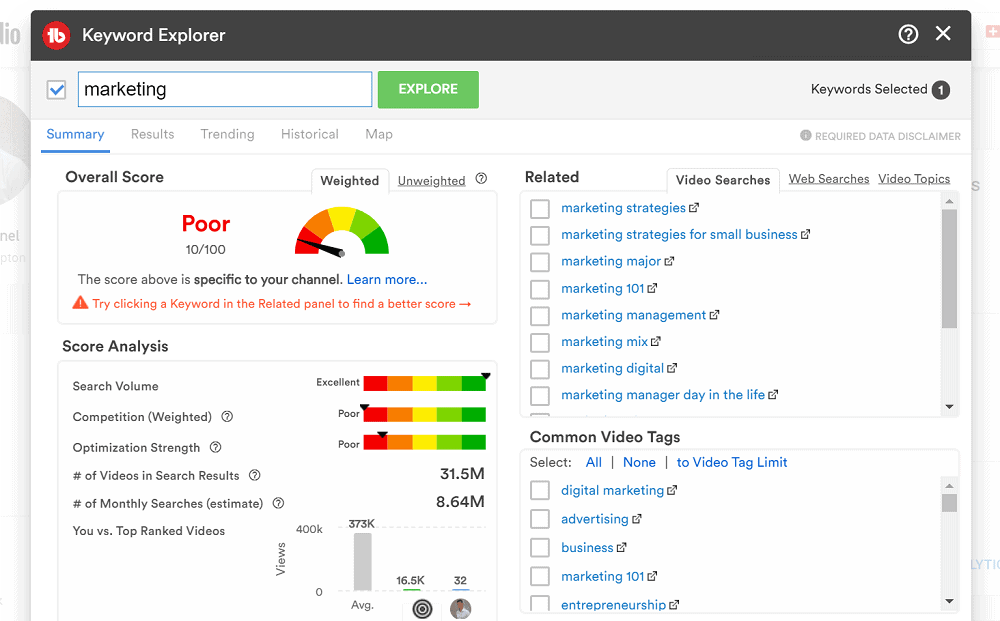This screenshot has height=621, width=1000.
Task: Open the Keyword Explorer help icon
Action: tap(908, 34)
